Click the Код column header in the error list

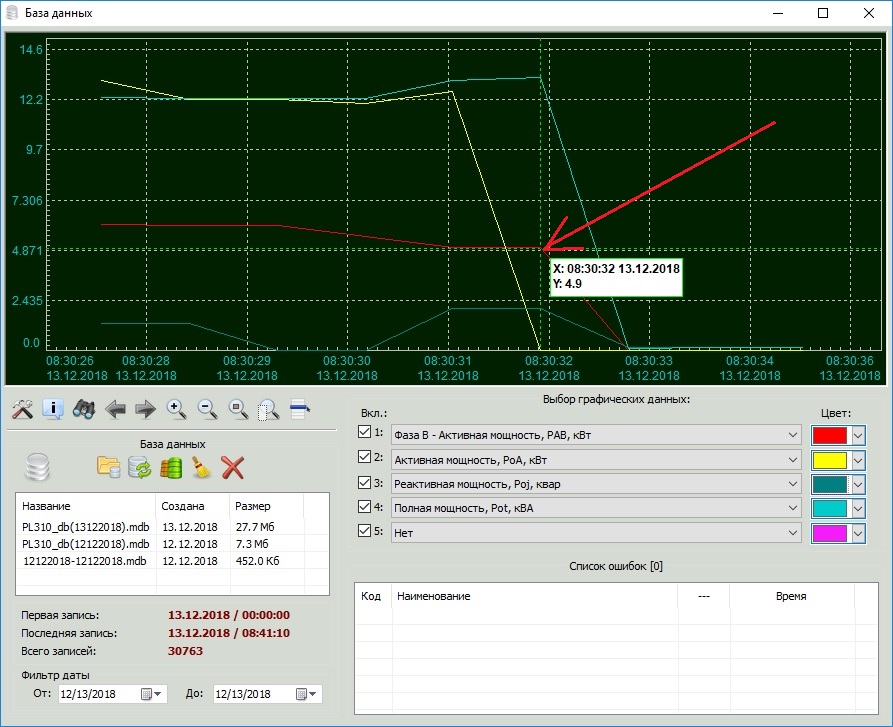[373, 596]
